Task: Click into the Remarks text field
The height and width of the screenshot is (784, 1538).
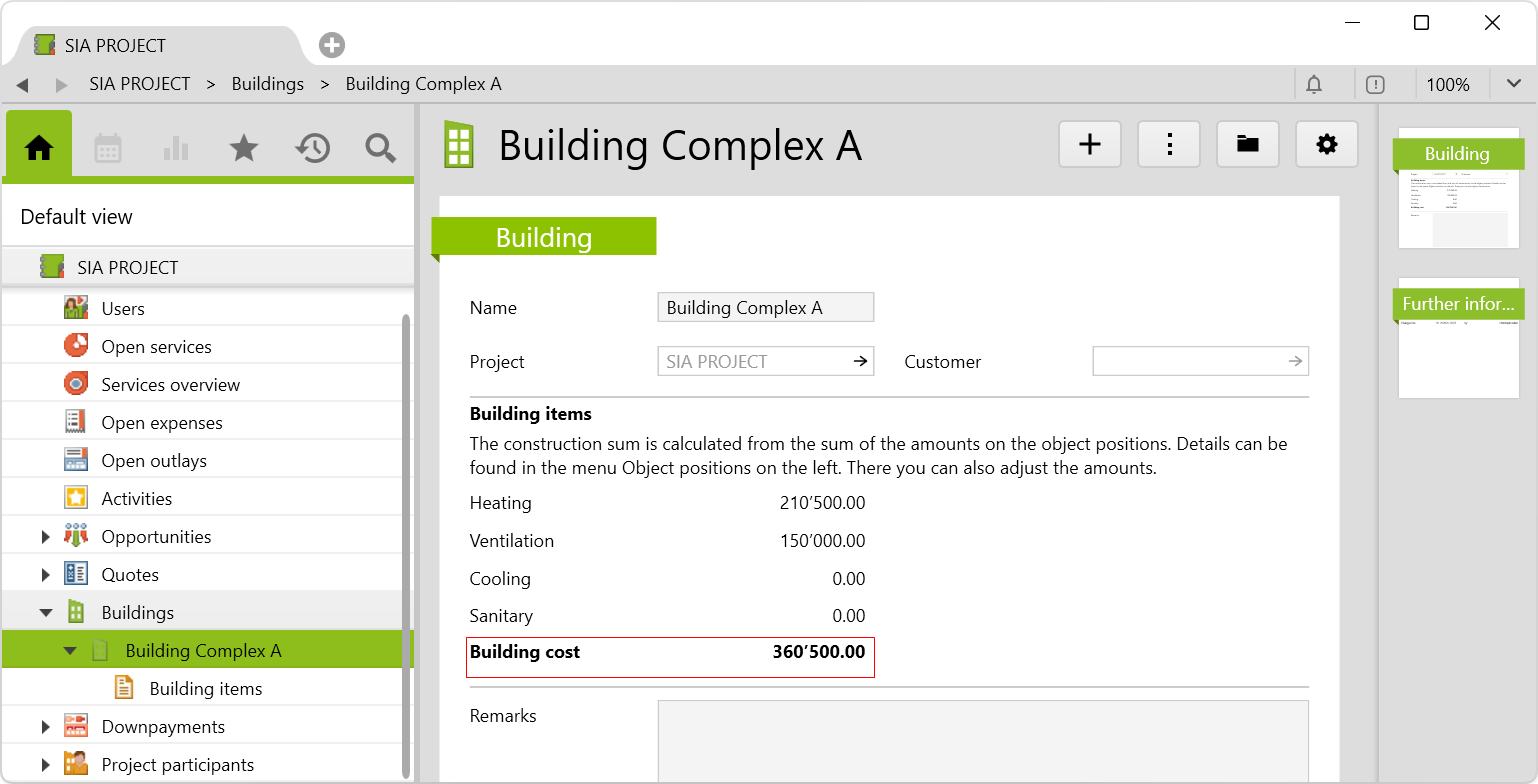Action: [982, 740]
